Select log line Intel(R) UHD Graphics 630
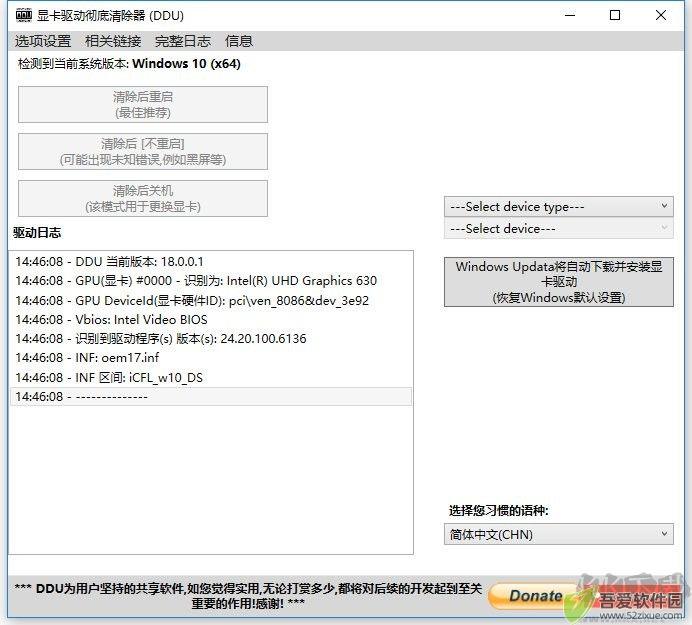 [211, 281]
